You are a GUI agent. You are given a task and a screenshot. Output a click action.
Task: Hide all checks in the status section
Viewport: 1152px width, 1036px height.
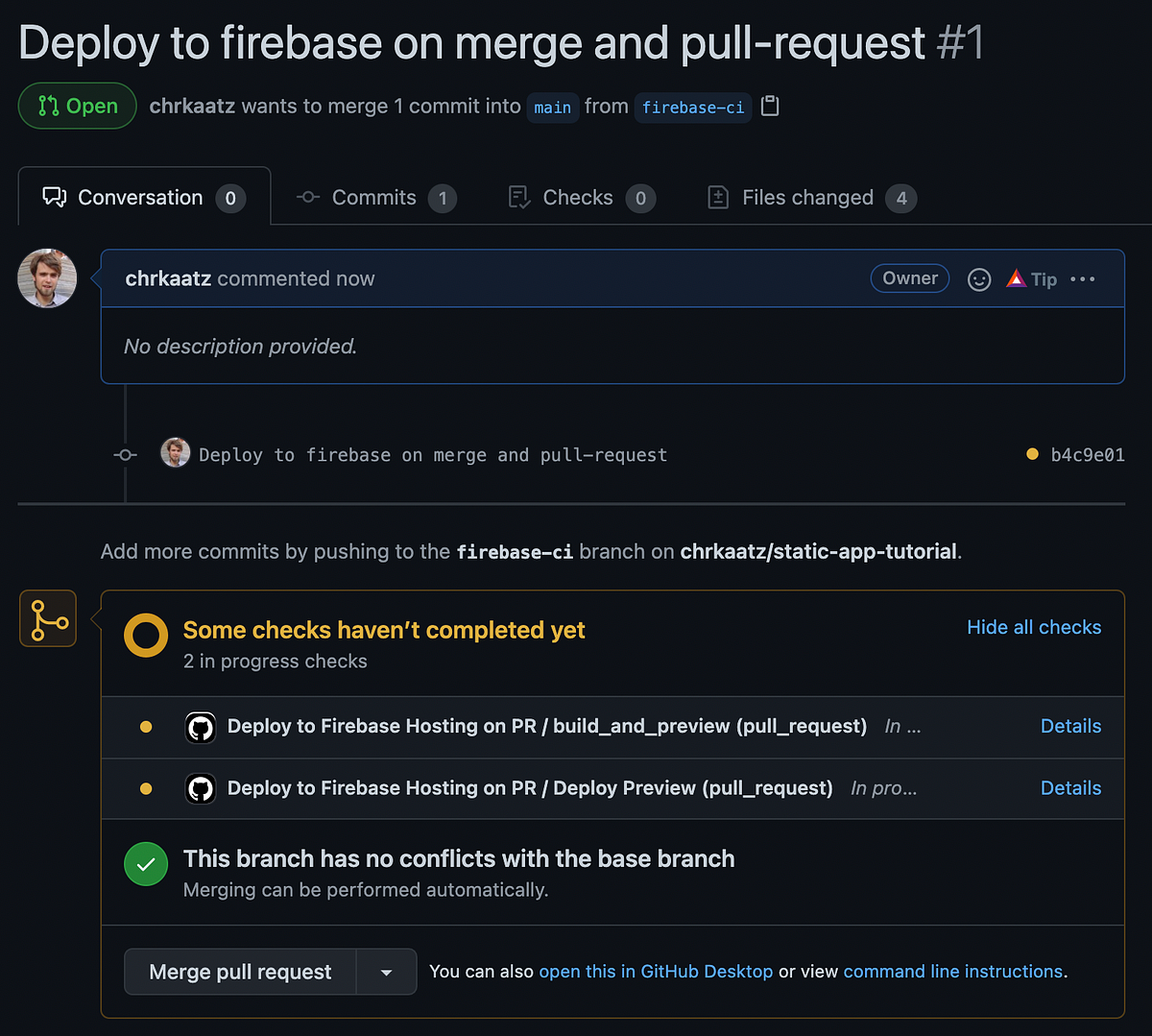tap(1033, 627)
